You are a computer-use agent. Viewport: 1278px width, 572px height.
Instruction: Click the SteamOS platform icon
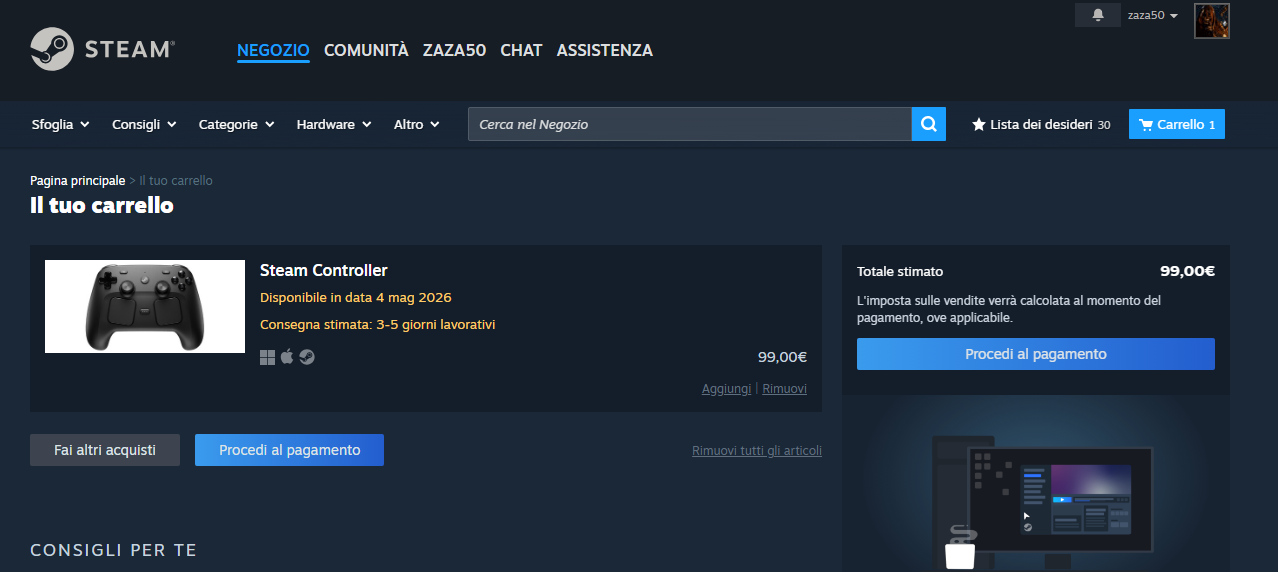[x=307, y=357]
